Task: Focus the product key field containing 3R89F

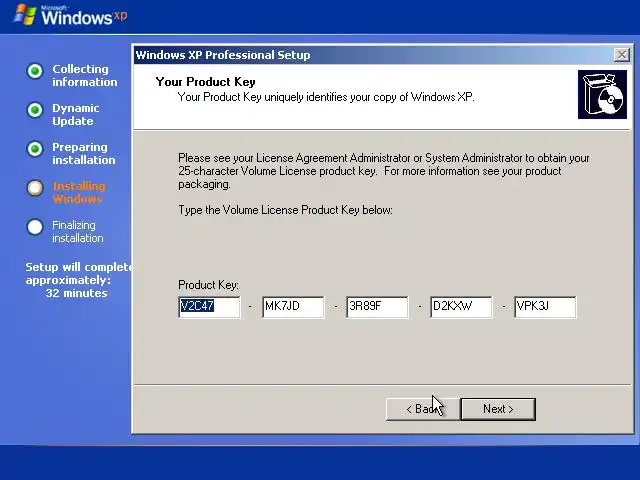Action: (377, 307)
